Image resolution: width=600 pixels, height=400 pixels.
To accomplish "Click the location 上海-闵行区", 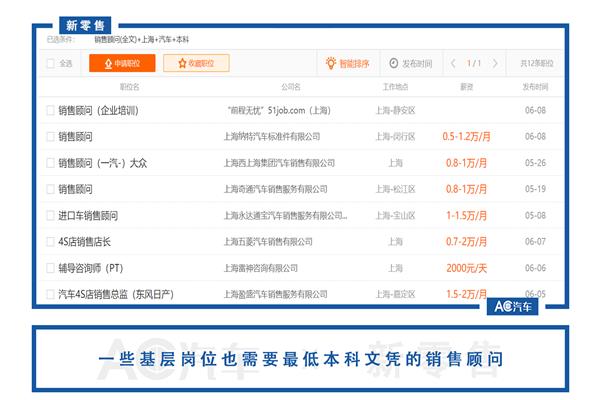I will click(396, 137).
